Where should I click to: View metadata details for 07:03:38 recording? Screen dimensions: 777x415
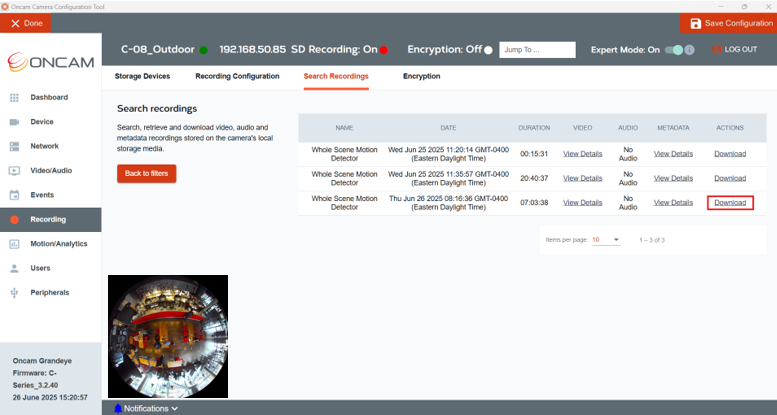(673, 203)
